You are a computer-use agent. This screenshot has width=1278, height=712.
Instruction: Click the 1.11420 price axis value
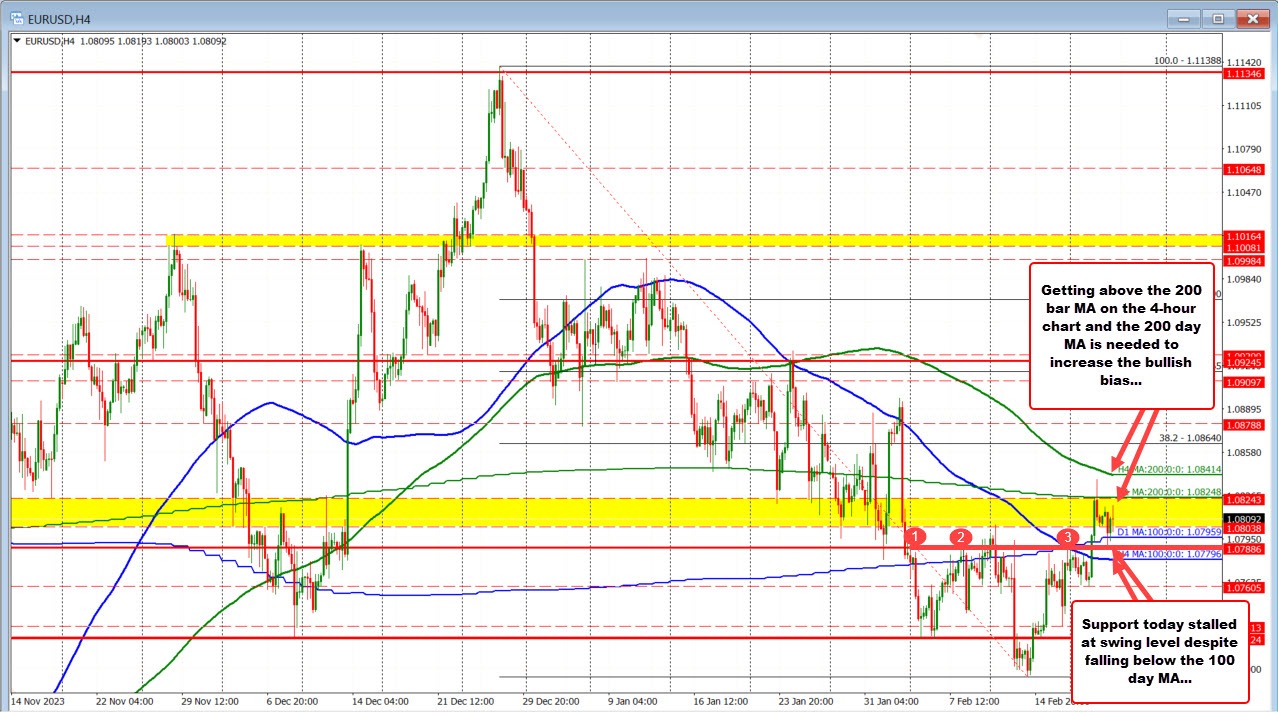[x=1244, y=61]
